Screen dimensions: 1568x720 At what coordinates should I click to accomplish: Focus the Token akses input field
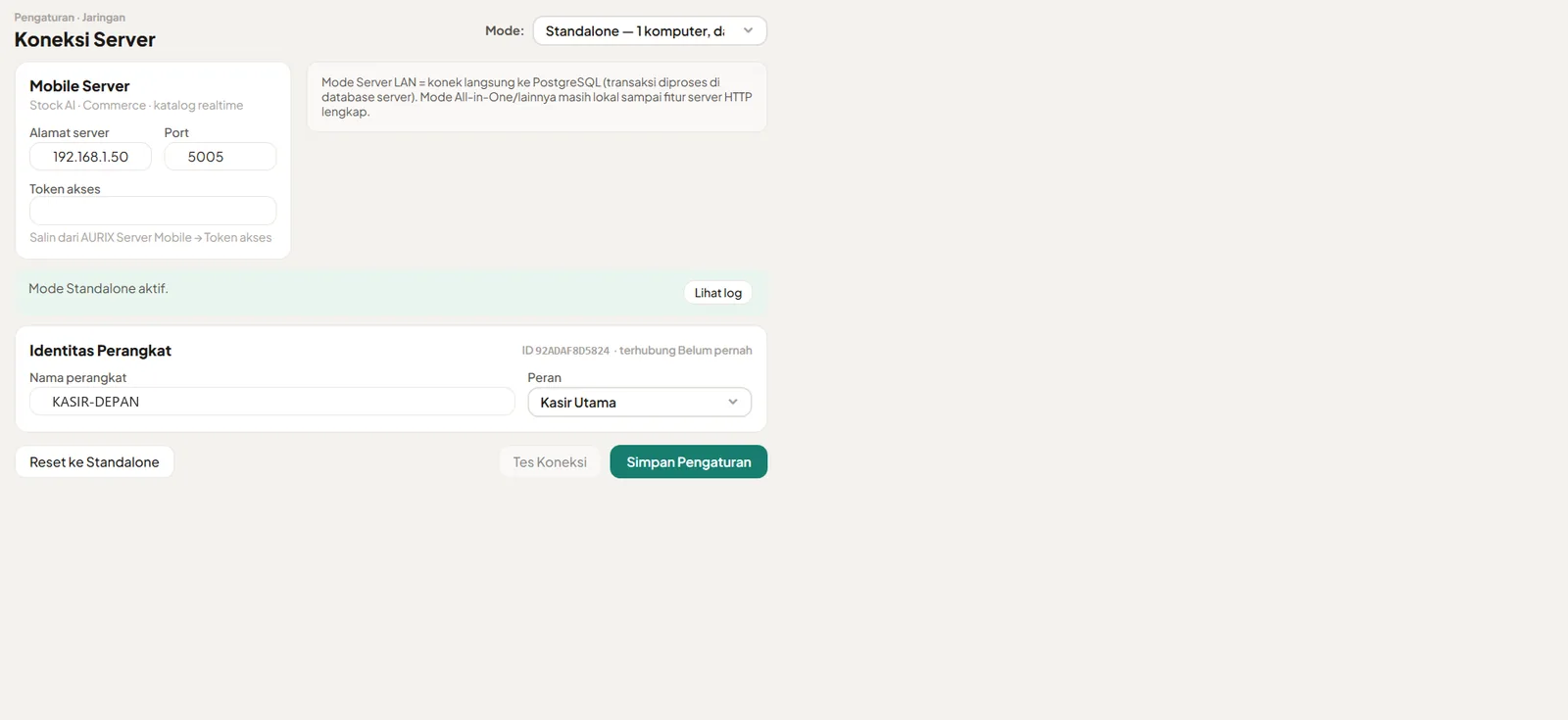point(153,211)
